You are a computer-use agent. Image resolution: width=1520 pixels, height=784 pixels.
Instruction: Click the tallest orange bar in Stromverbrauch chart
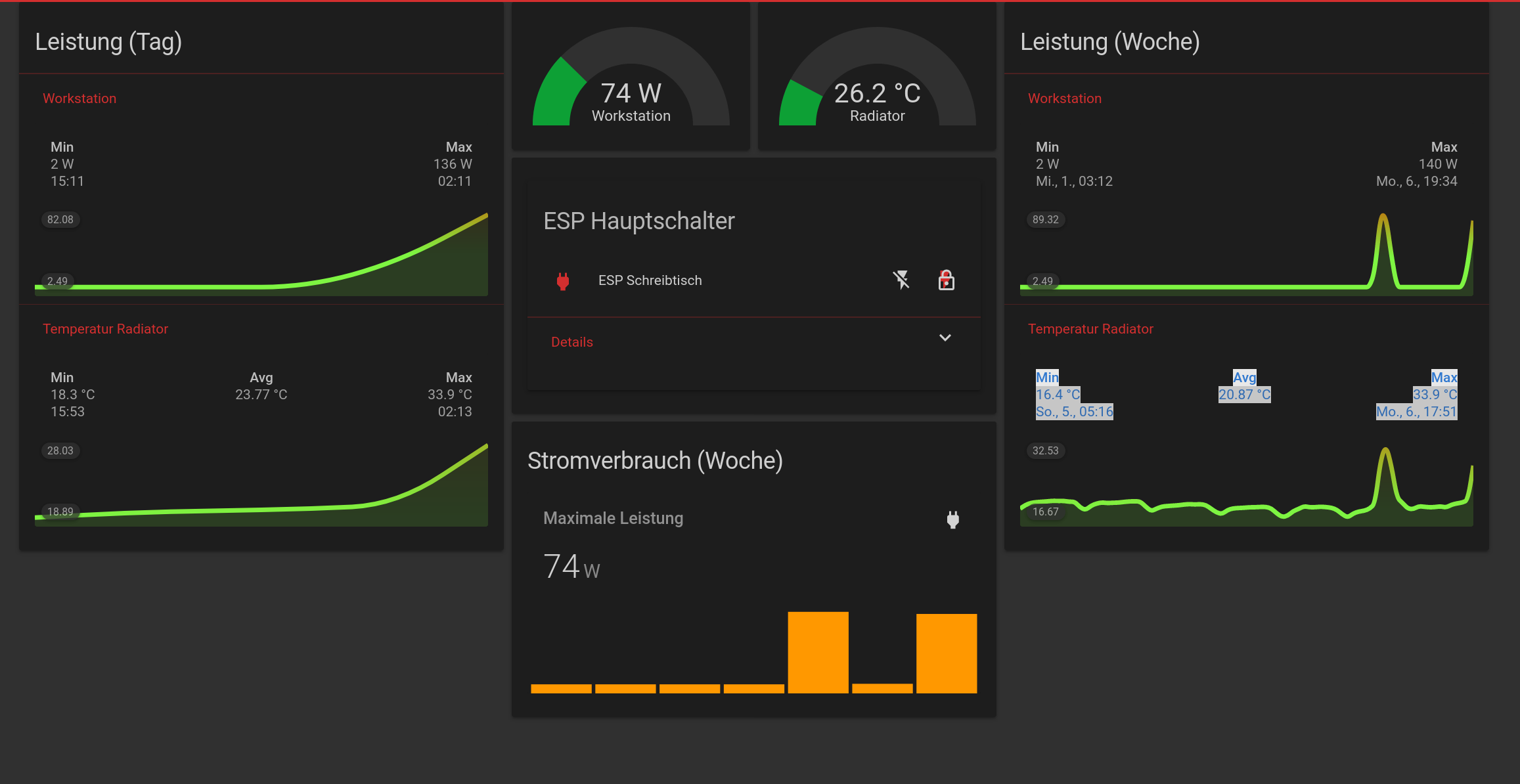[818, 652]
